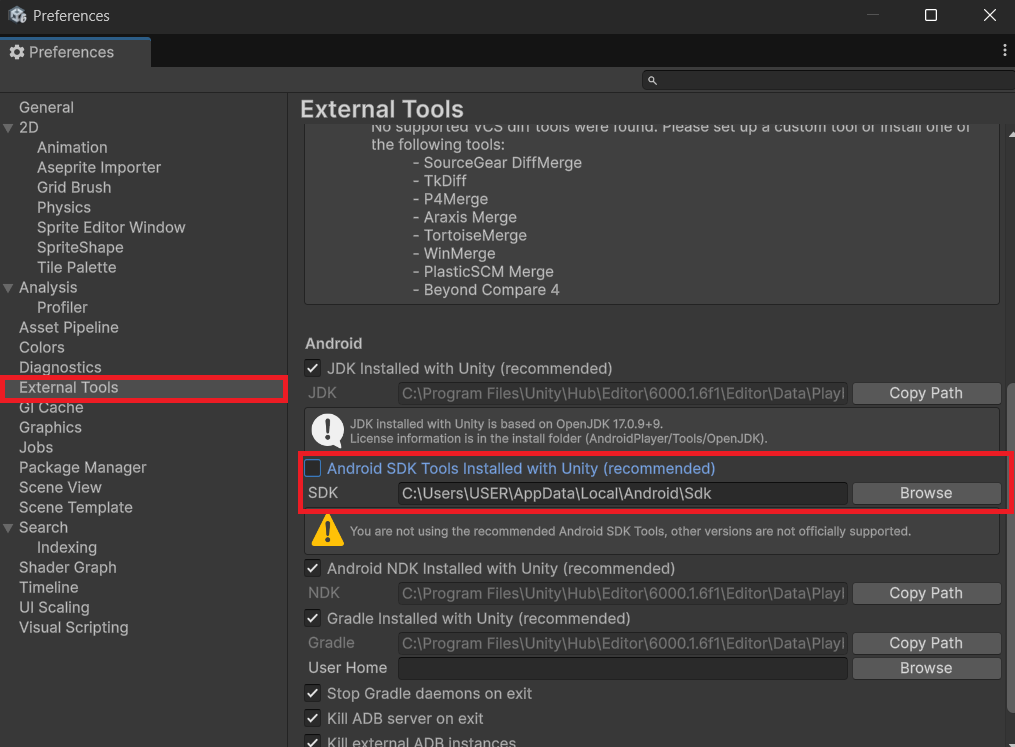Open UI Scaling preferences

(x=54, y=608)
